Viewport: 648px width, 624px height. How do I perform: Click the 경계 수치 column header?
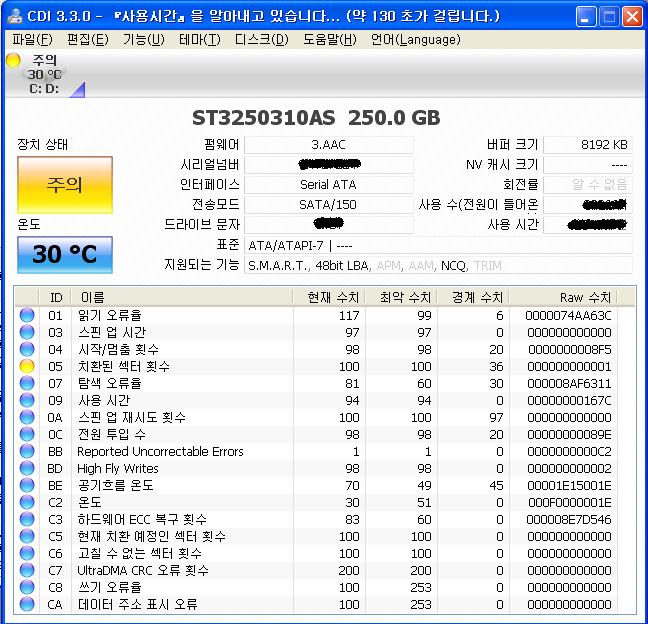click(x=474, y=297)
